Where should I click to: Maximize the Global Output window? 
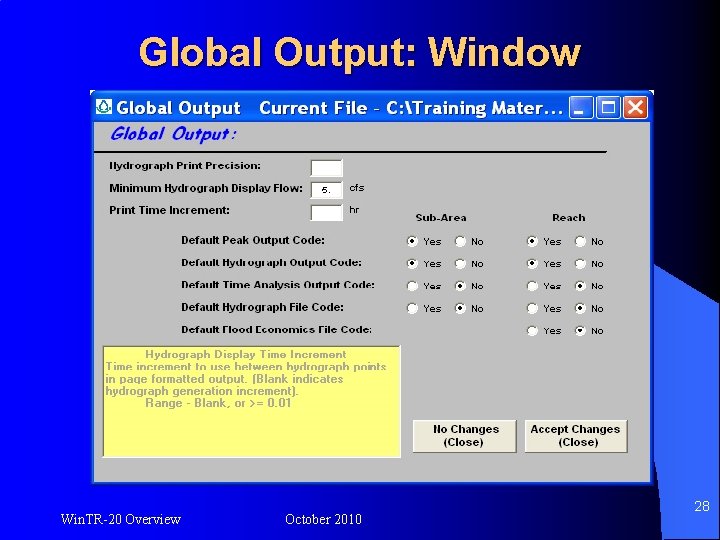click(x=608, y=108)
